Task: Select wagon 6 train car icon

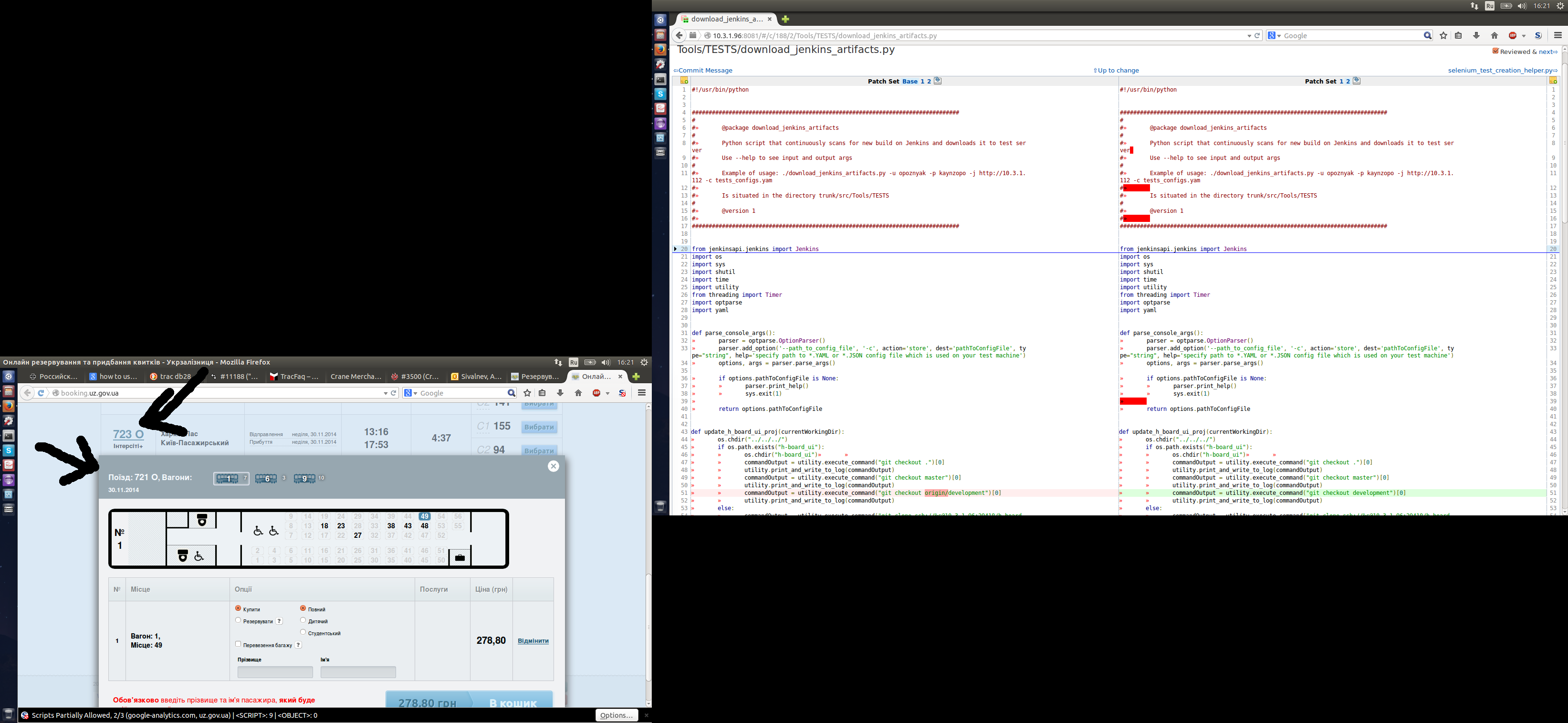Action: [x=266, y=478]
